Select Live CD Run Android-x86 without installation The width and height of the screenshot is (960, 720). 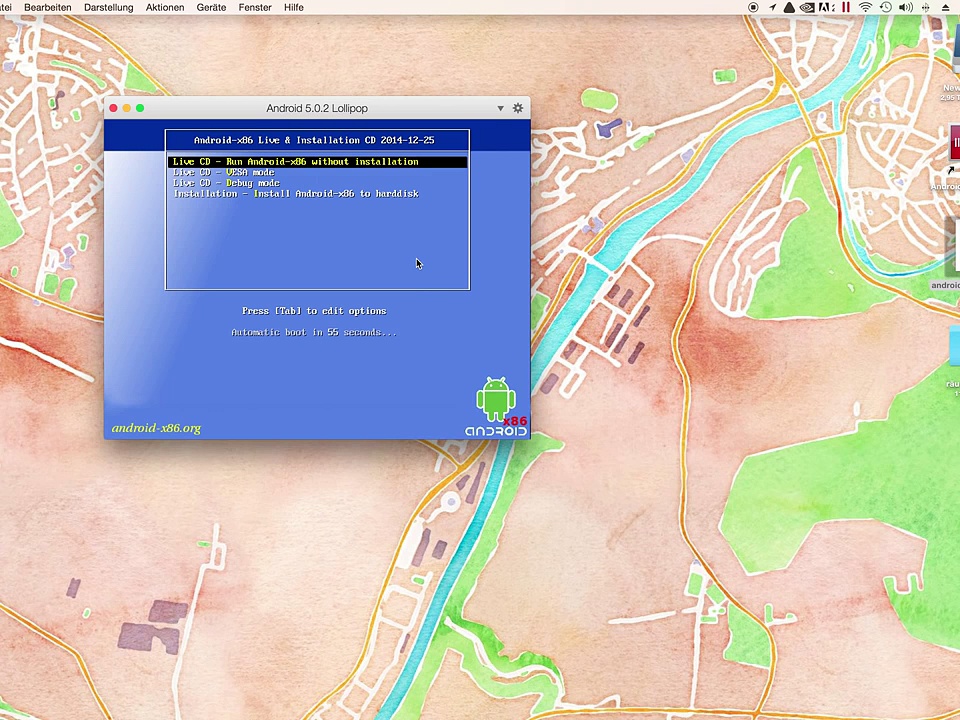pyautogui.click(x=295, y=162)
